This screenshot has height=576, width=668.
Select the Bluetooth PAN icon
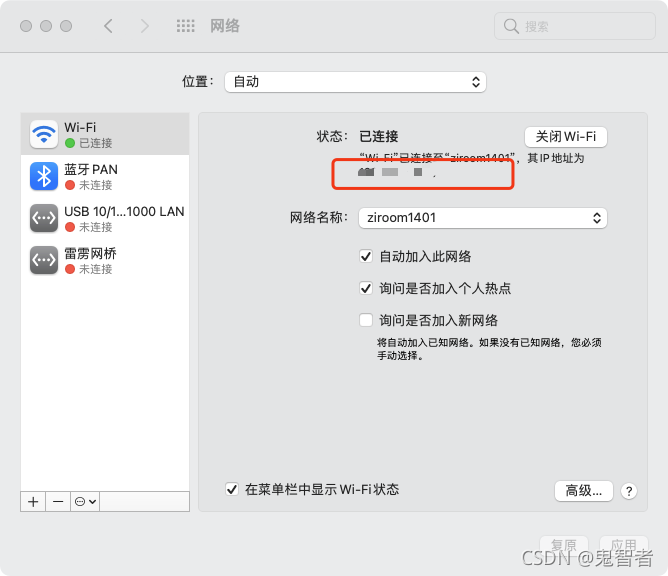tap(44, 176)
